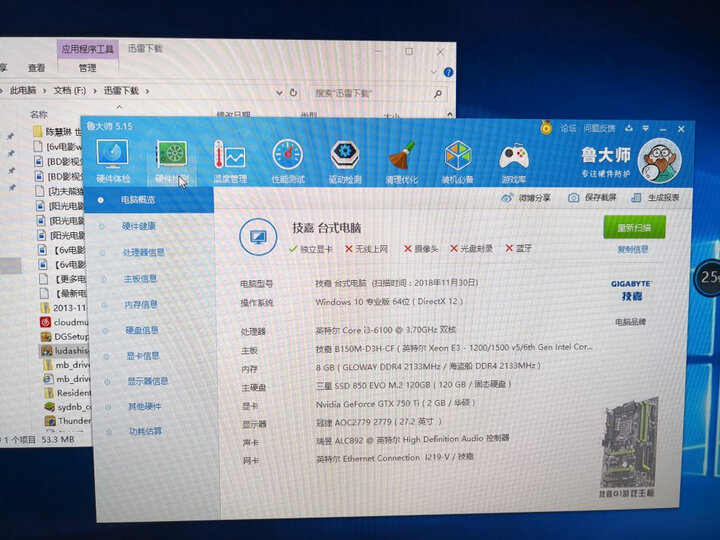This screenshot has width=720, height=540.
Task: Click 冠捷 AOC2779 monitor text
Action: 379,422
